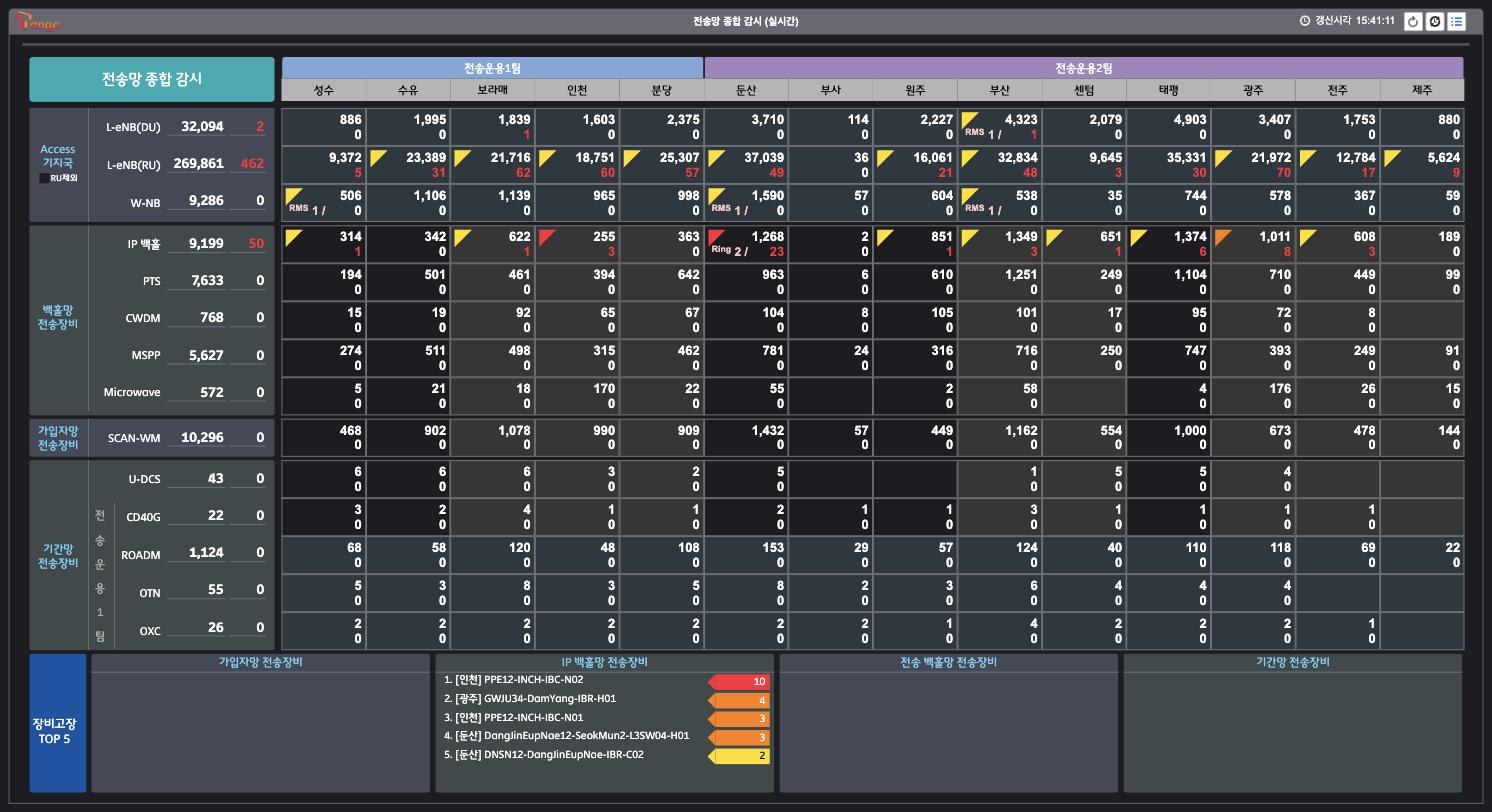Screen dimensions: 1492x812
Task: Click the ROADM total value 1,124
Action: coord(207,552)
